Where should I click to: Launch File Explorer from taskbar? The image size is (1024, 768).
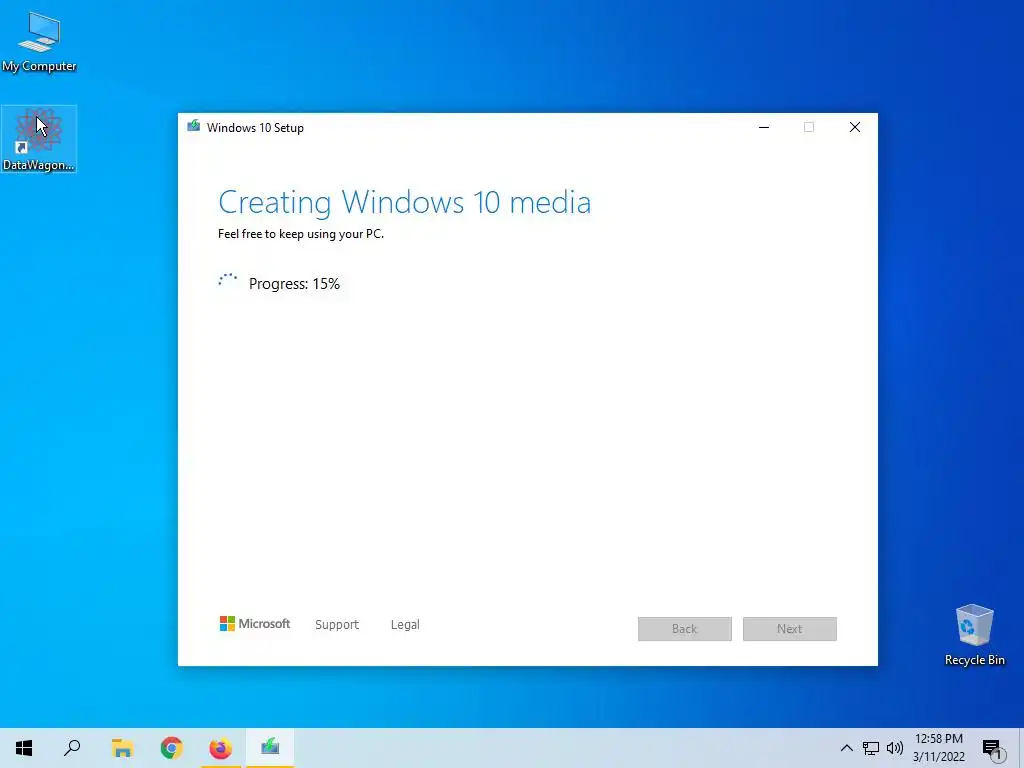[122, 748]
